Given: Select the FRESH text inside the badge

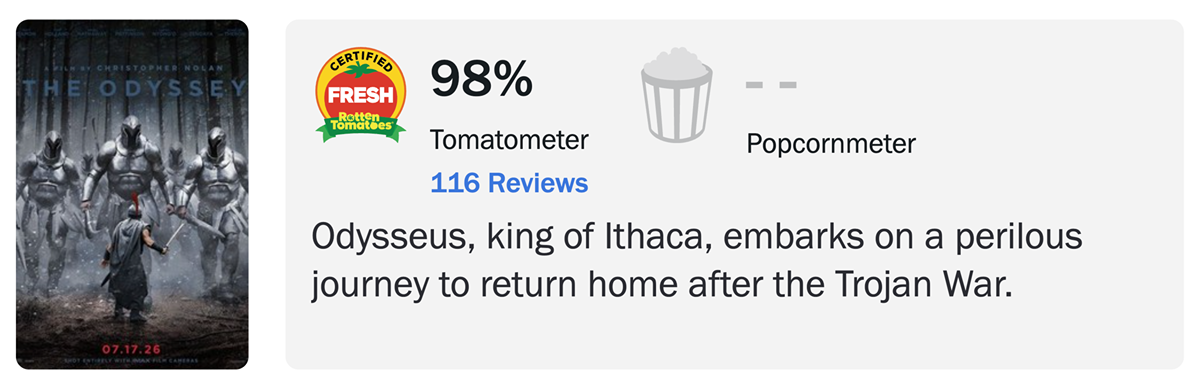Looking at the screenshot, I should pyautogui.click(x=361, y=97).
